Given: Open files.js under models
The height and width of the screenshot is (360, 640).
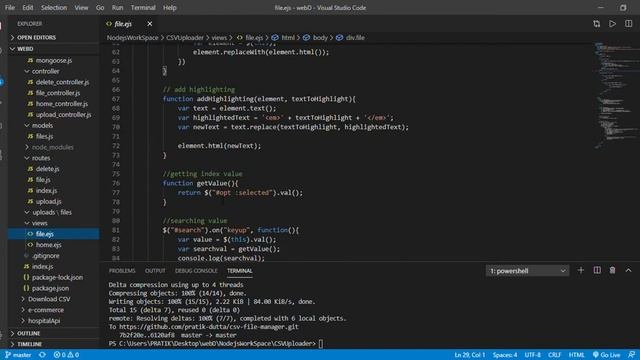Looking at the screenshot, I should coord(44,136).
